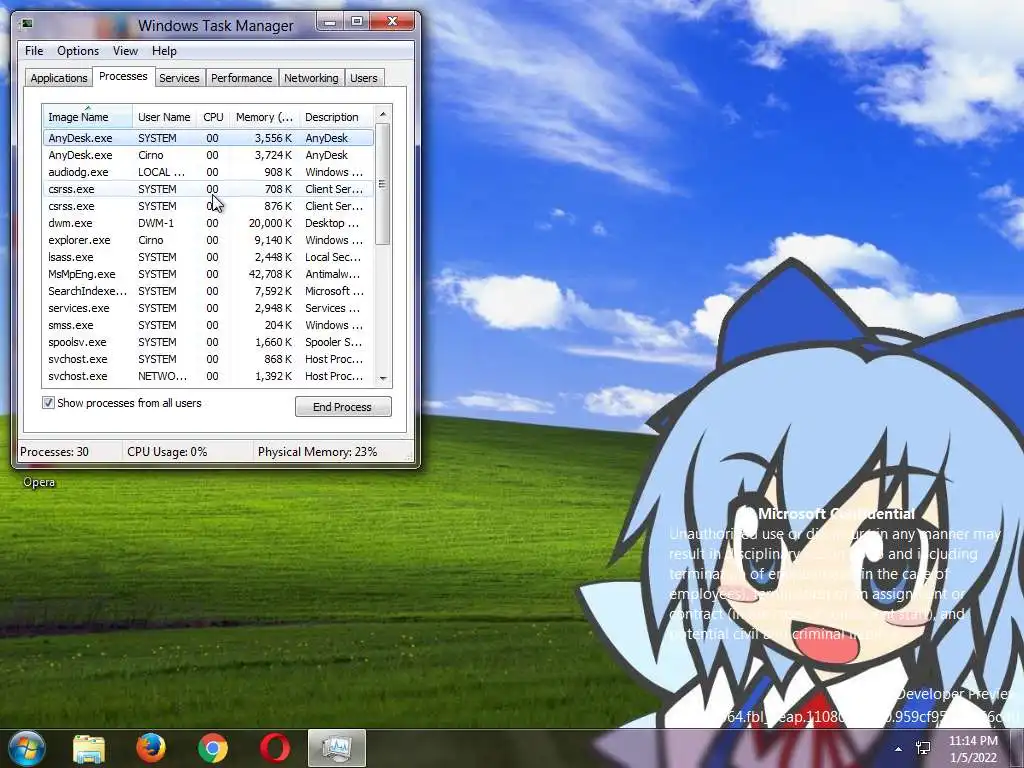Image resolution: width=1024 pixels, height=768 pixels.
Task: Click process list scroll down arrow
Action: click(x=383, y=378)
